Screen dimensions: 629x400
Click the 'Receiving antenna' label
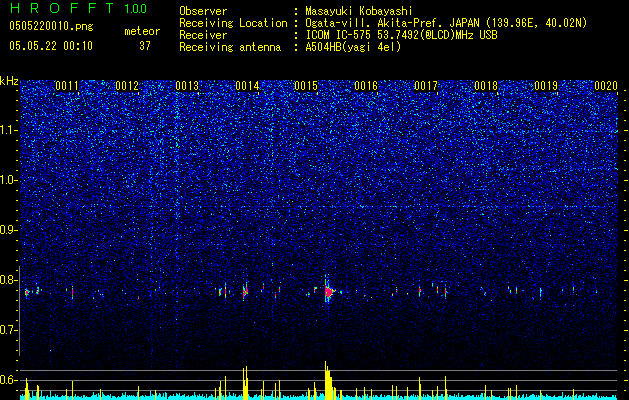[230, 47]
